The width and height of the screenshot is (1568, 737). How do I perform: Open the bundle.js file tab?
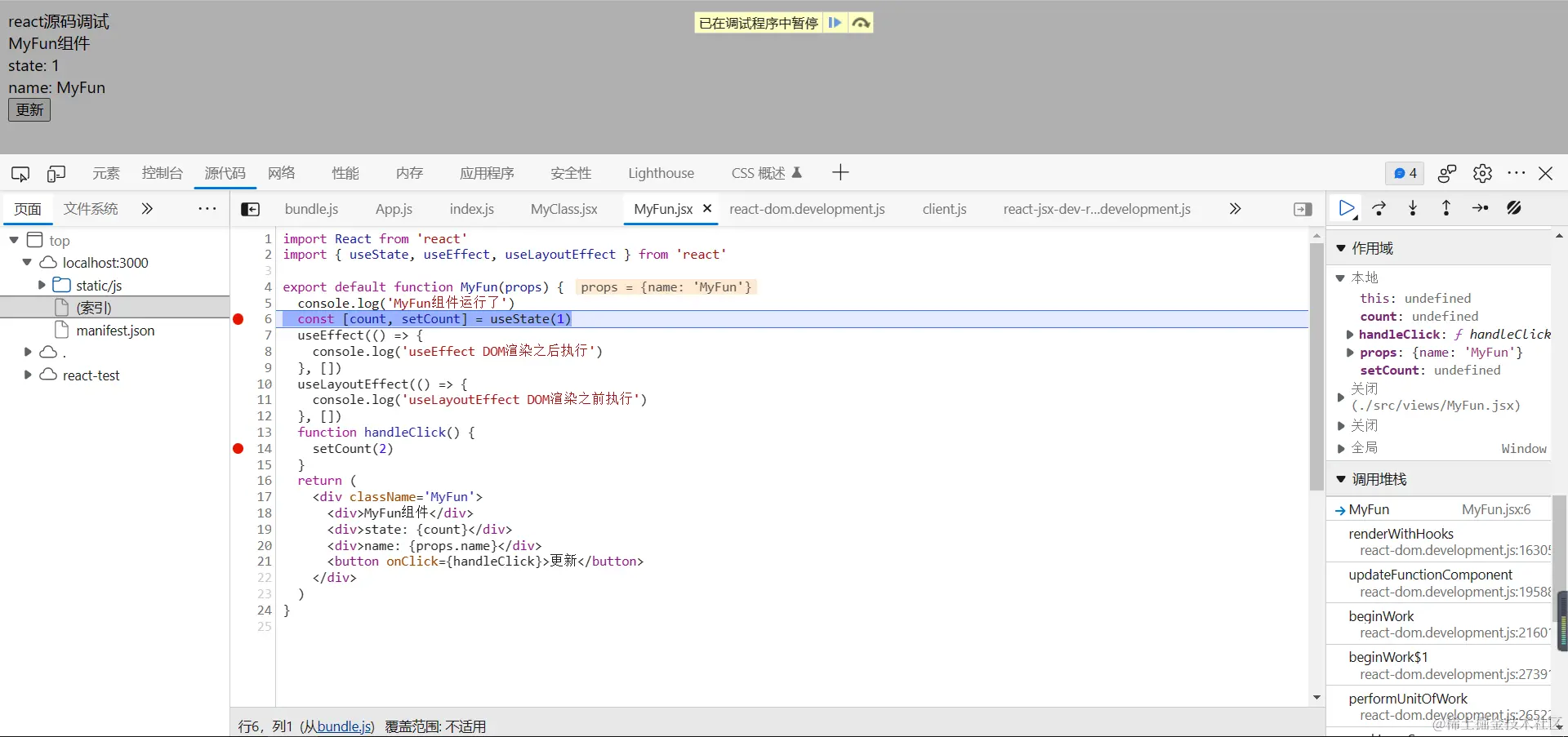pos(311,209)
